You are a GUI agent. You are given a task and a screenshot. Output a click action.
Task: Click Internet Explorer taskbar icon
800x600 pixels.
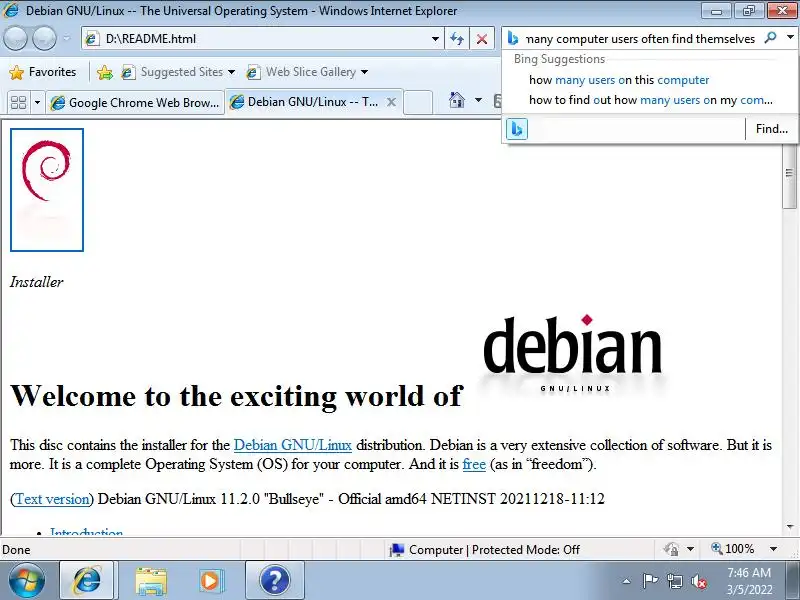coord(87,580)
